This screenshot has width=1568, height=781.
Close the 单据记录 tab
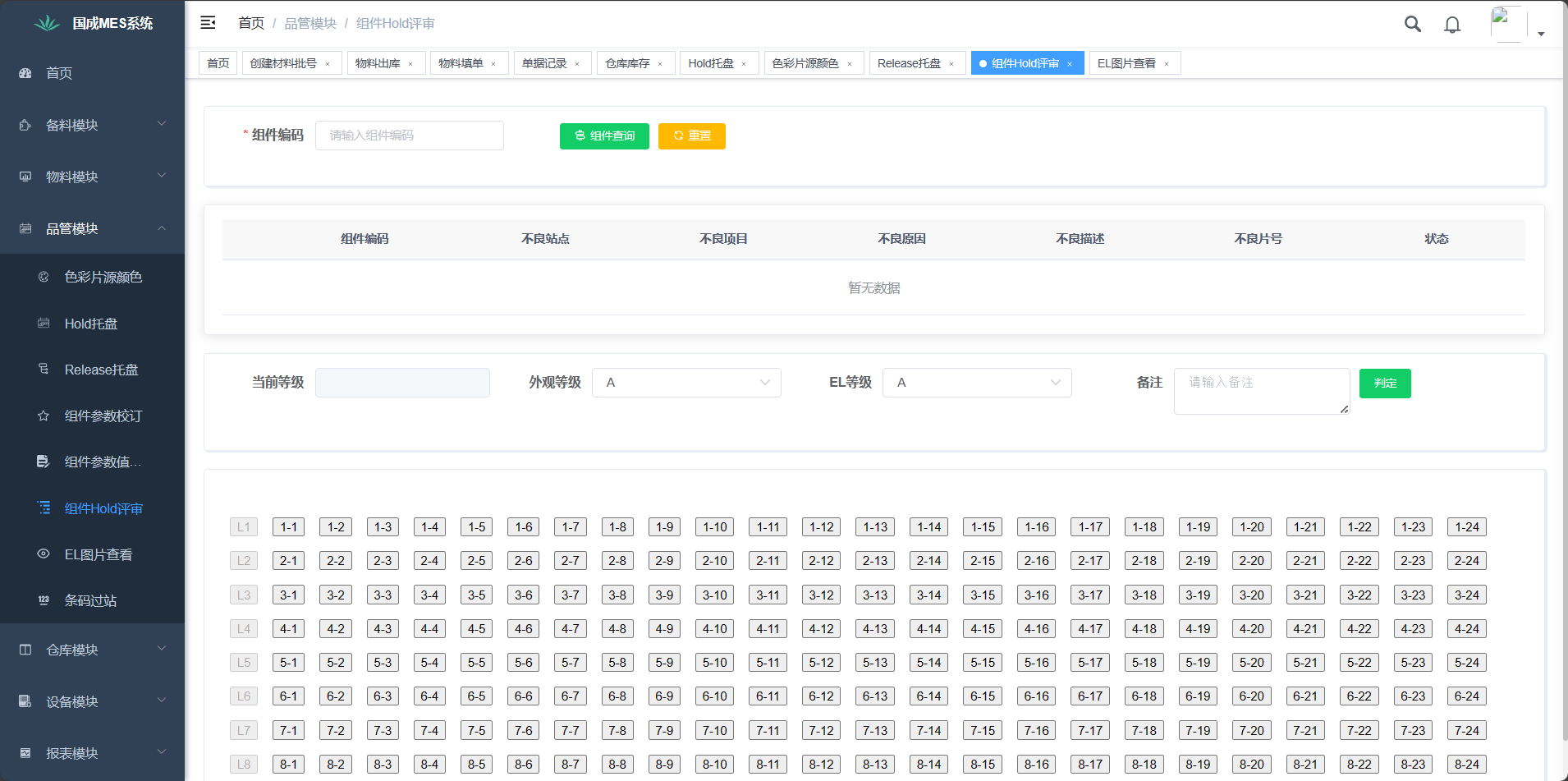(x=577, y=64)
